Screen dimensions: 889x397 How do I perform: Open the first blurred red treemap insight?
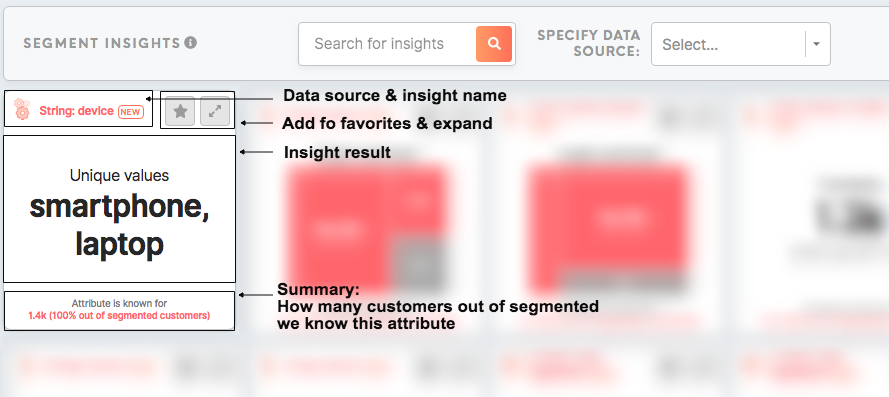tap(367, 227)
